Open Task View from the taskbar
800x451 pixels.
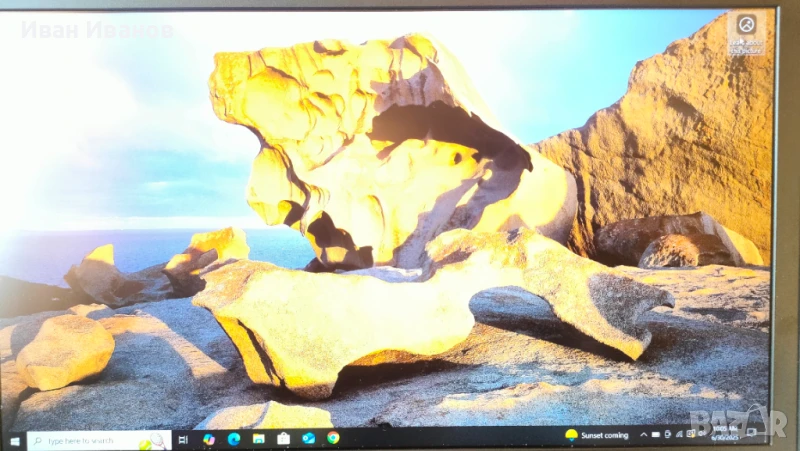point(182,439)
